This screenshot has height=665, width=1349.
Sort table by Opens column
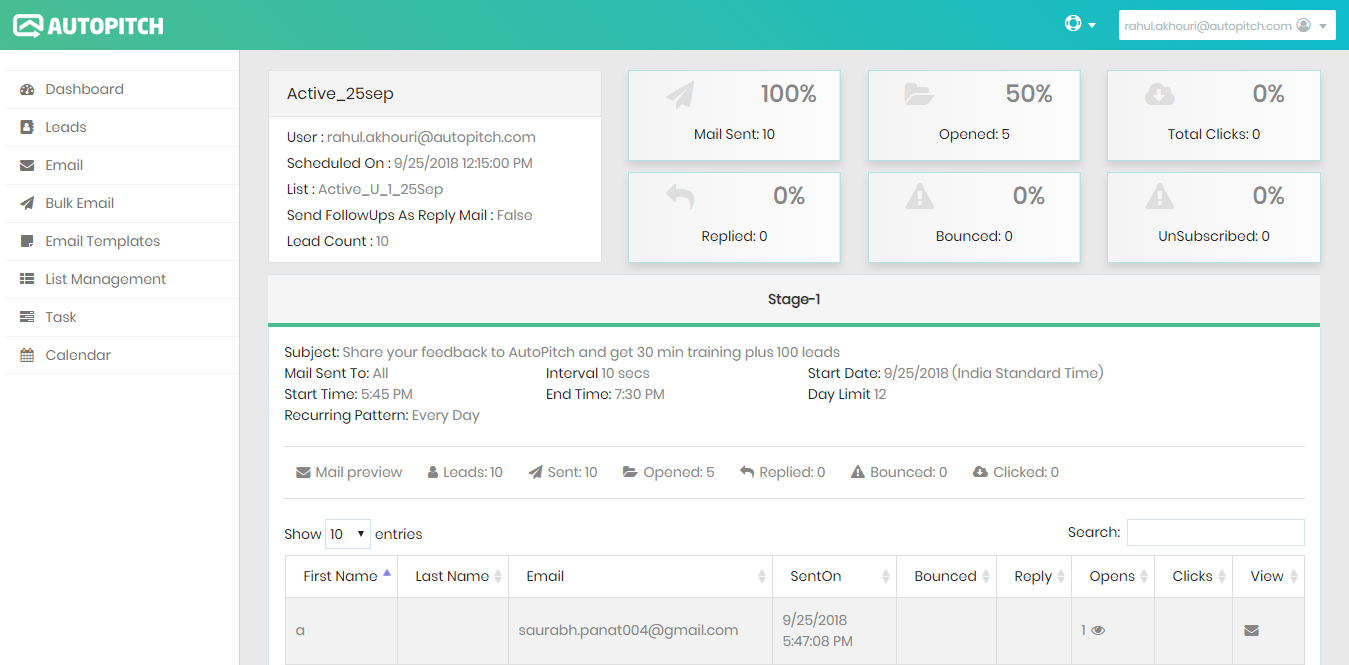1113,576
